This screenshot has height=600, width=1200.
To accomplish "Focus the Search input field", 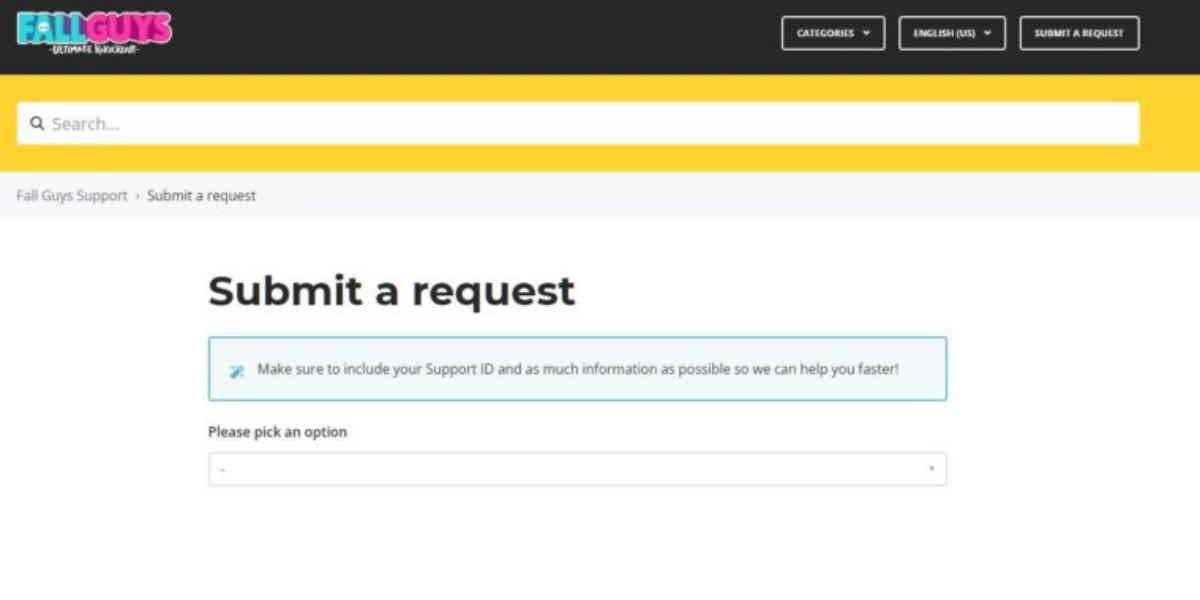I will click(x=578, y=123).
